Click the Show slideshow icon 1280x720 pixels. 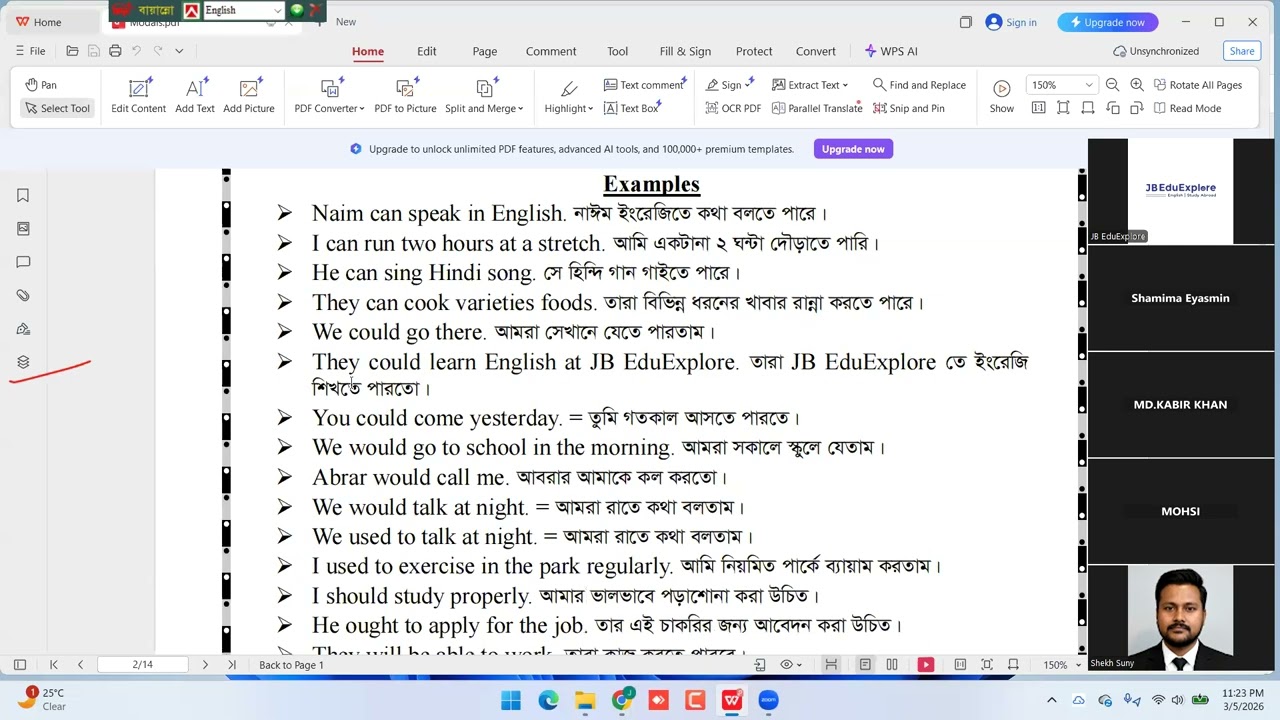(x=1002, y=96)
